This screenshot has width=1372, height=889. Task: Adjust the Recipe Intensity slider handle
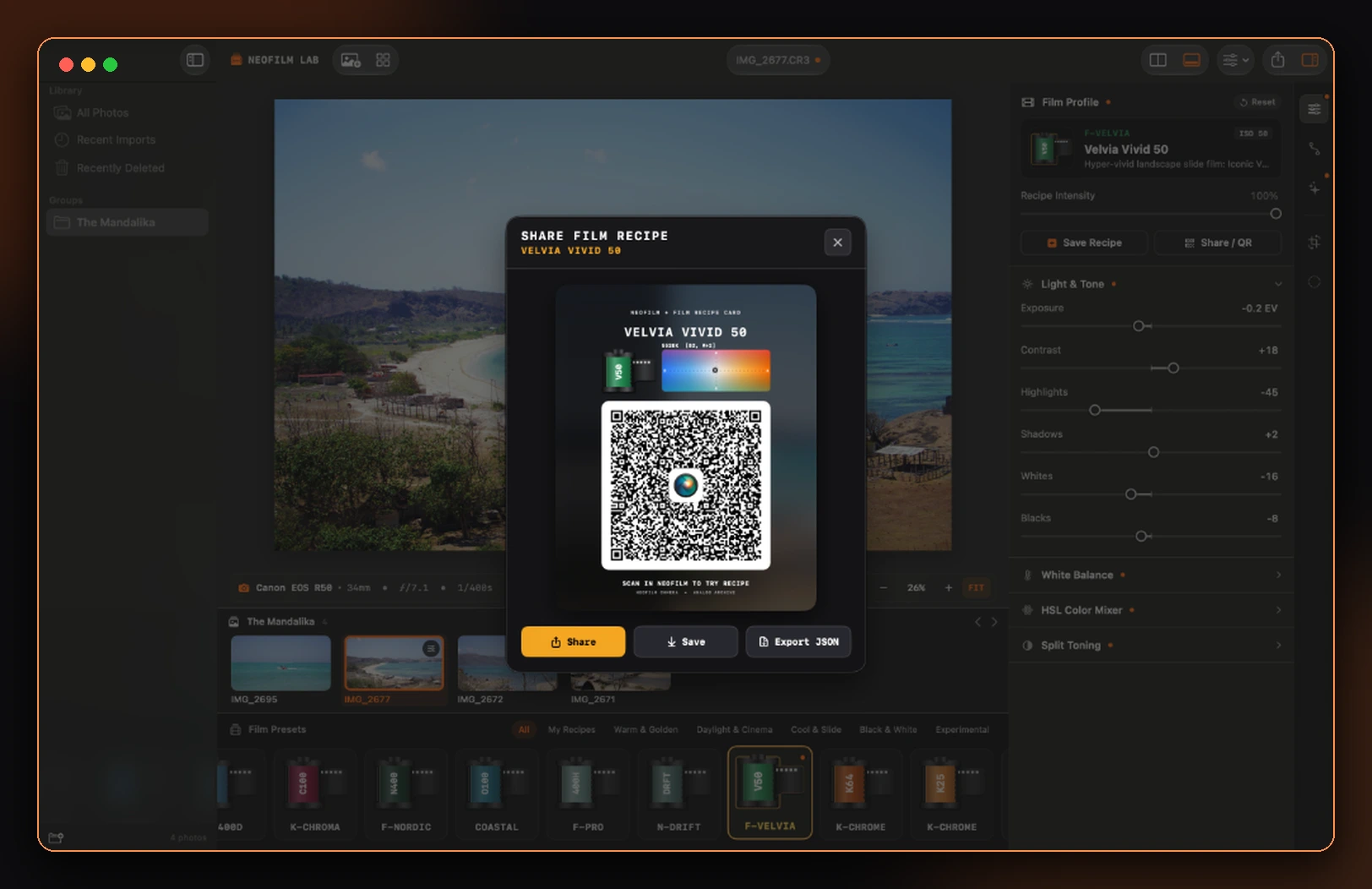point(1276,214)
